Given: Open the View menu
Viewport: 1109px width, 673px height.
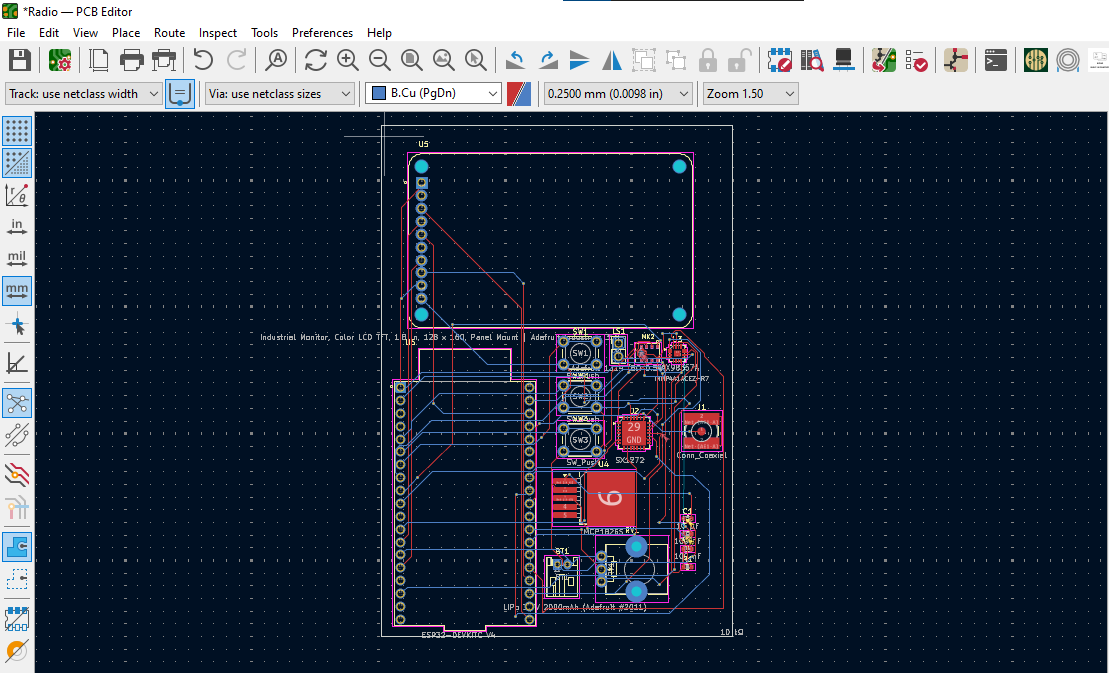Looking at the screenshot, I should 85,33.
